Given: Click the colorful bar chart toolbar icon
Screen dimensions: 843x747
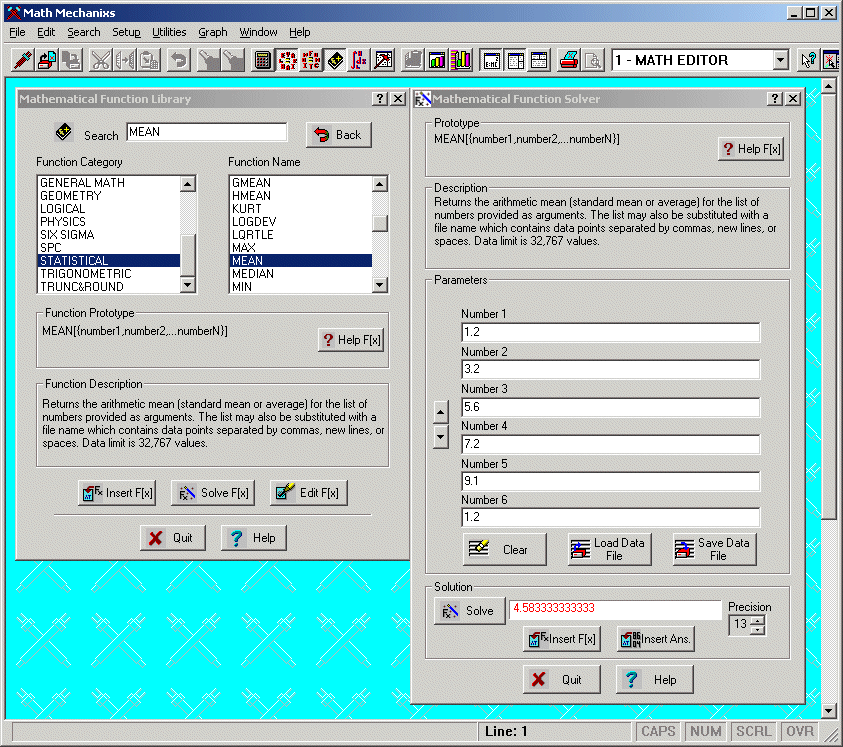Looking at the screenshot, I should (x=461, y=60).
